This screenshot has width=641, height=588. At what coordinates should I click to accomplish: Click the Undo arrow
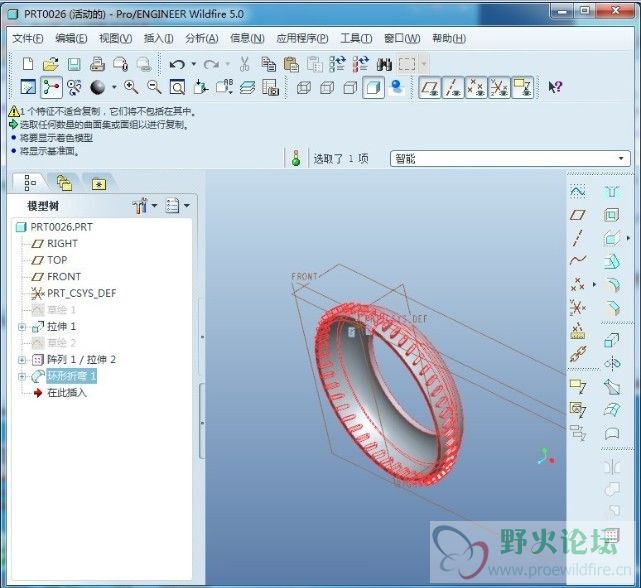pos(177,64)
